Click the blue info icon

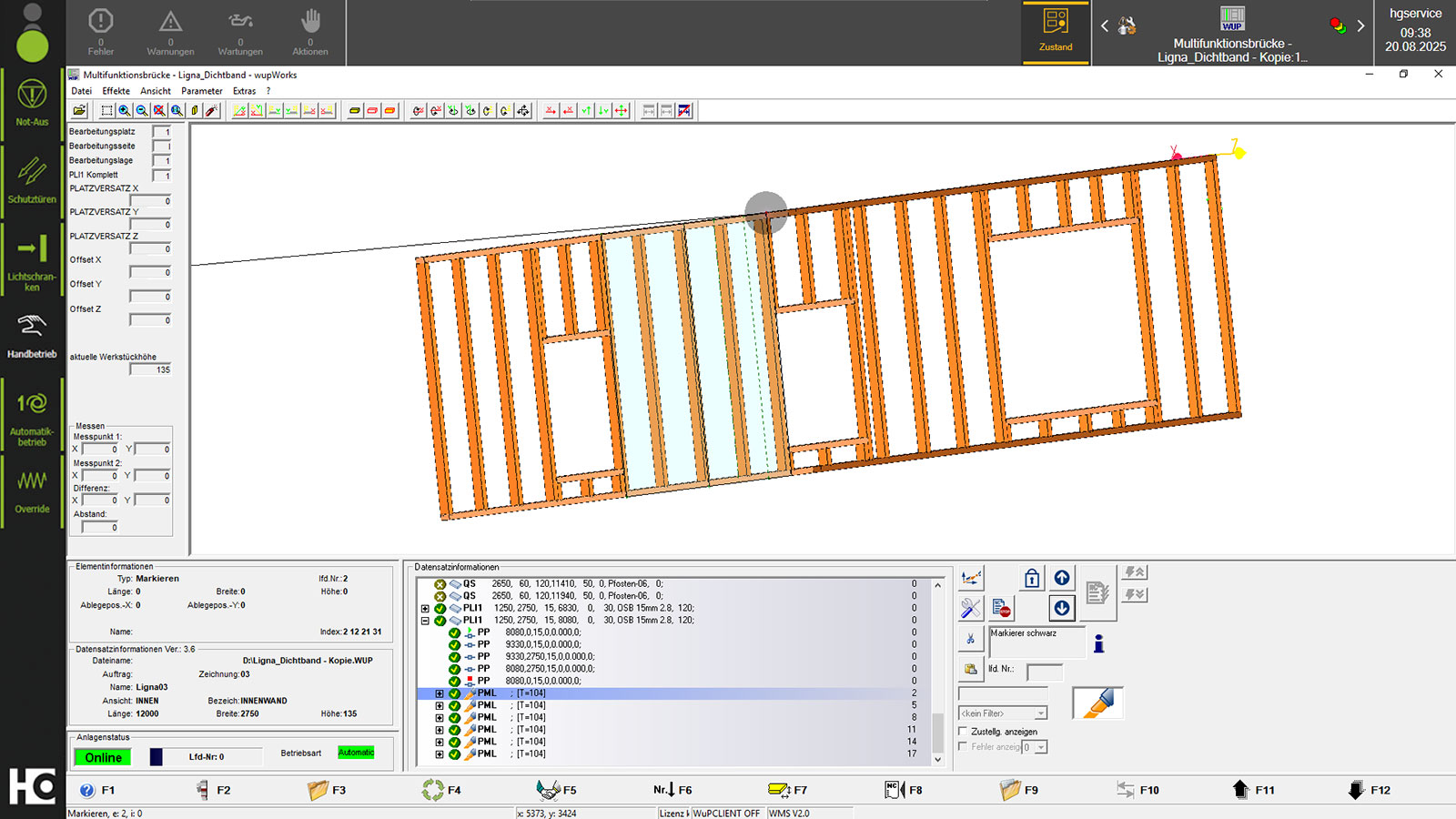(x=1099, y=643)
